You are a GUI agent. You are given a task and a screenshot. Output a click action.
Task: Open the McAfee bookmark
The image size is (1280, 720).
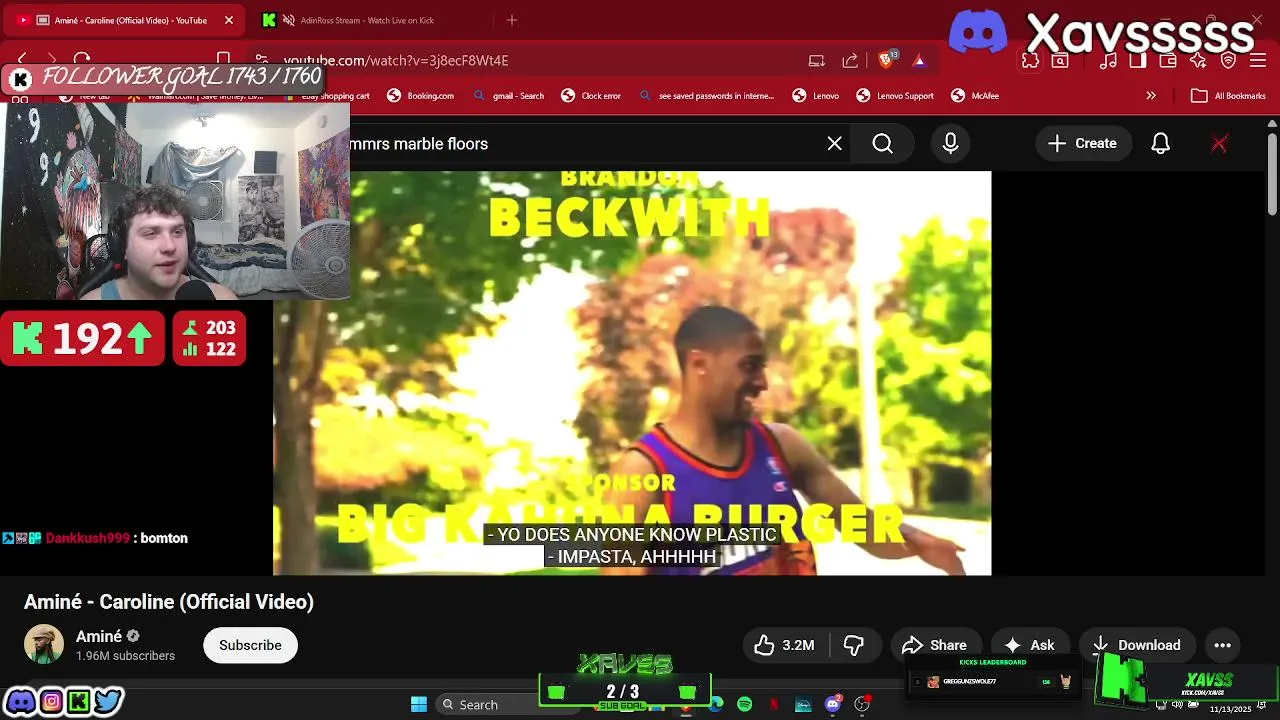point(975,96)
